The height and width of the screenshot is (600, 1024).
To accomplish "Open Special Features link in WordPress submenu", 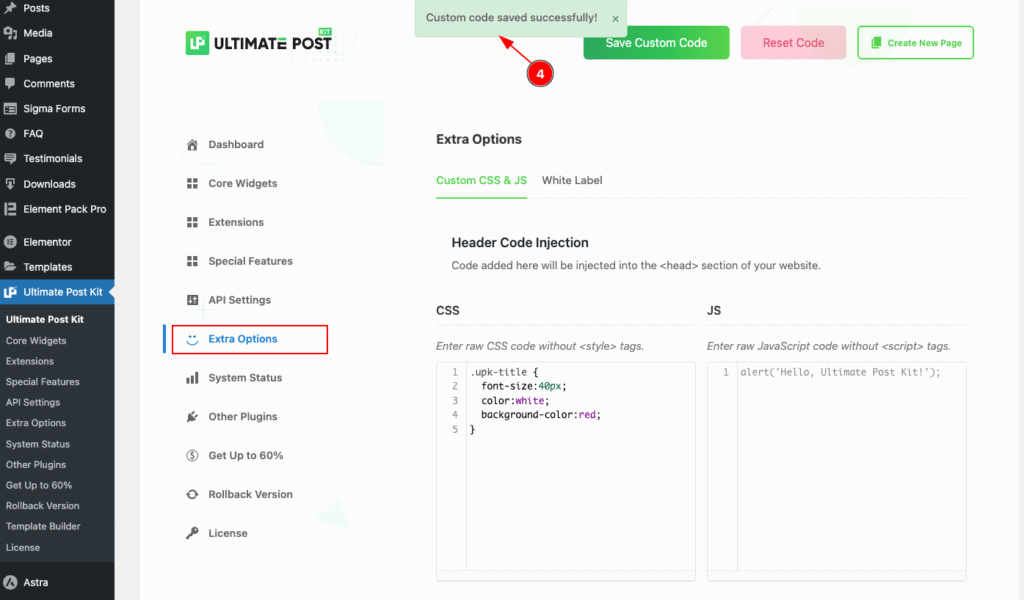I will (x=42, y=382).
